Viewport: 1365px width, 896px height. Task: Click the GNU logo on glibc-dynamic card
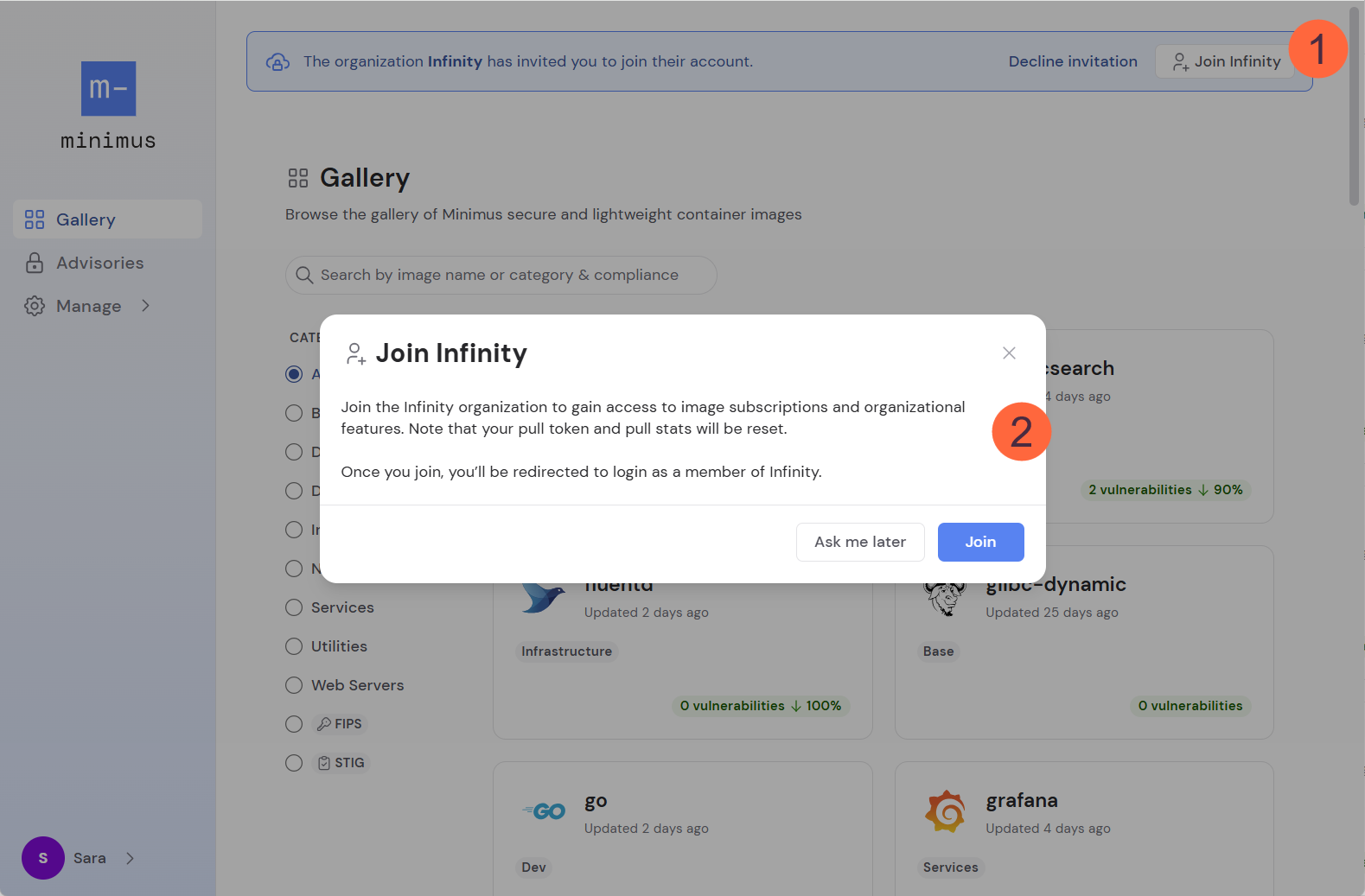click(x=945, y=598)
